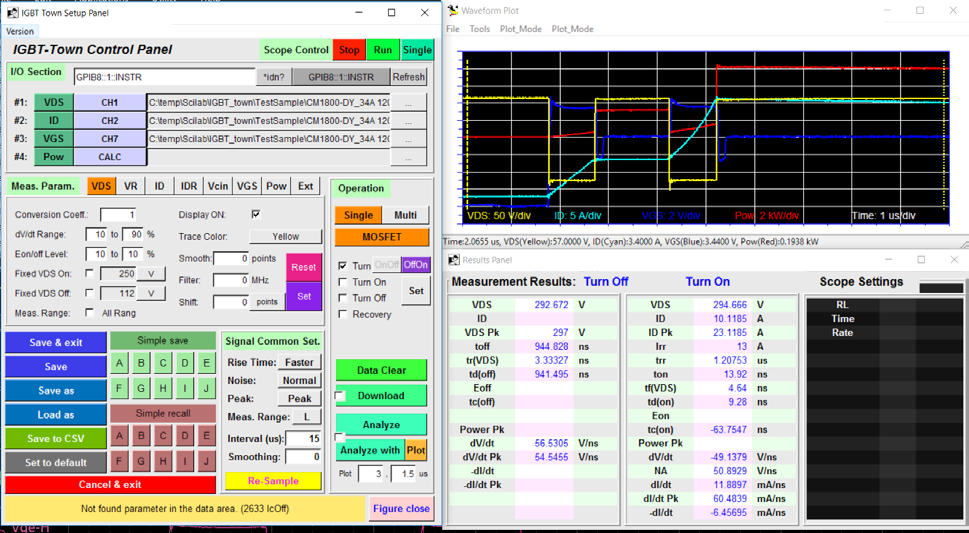Screen dimensions: 969x533
Task: Open the Rise Time Faster selector
Action: coord(300,362)
